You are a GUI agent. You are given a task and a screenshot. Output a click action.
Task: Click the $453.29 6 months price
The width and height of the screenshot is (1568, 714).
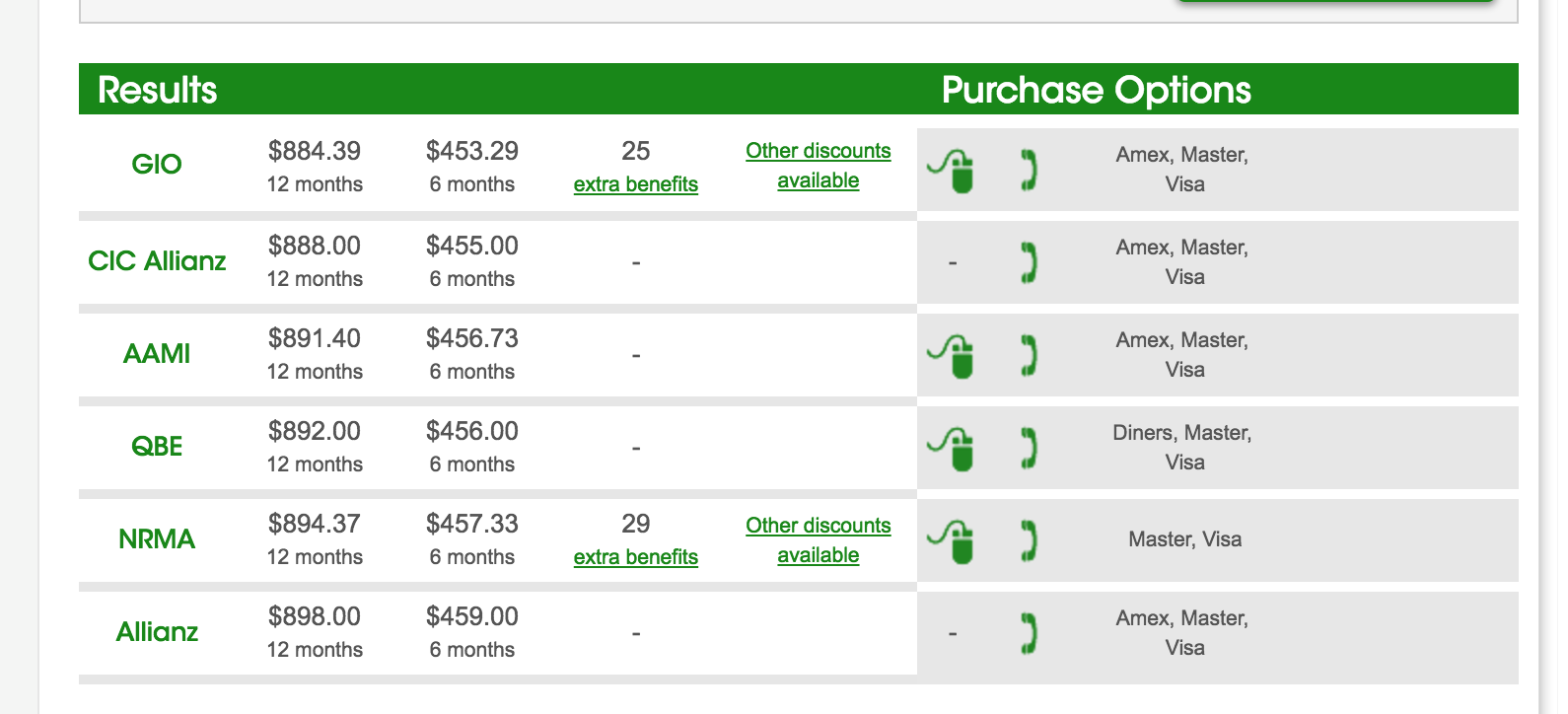point(472,151)
